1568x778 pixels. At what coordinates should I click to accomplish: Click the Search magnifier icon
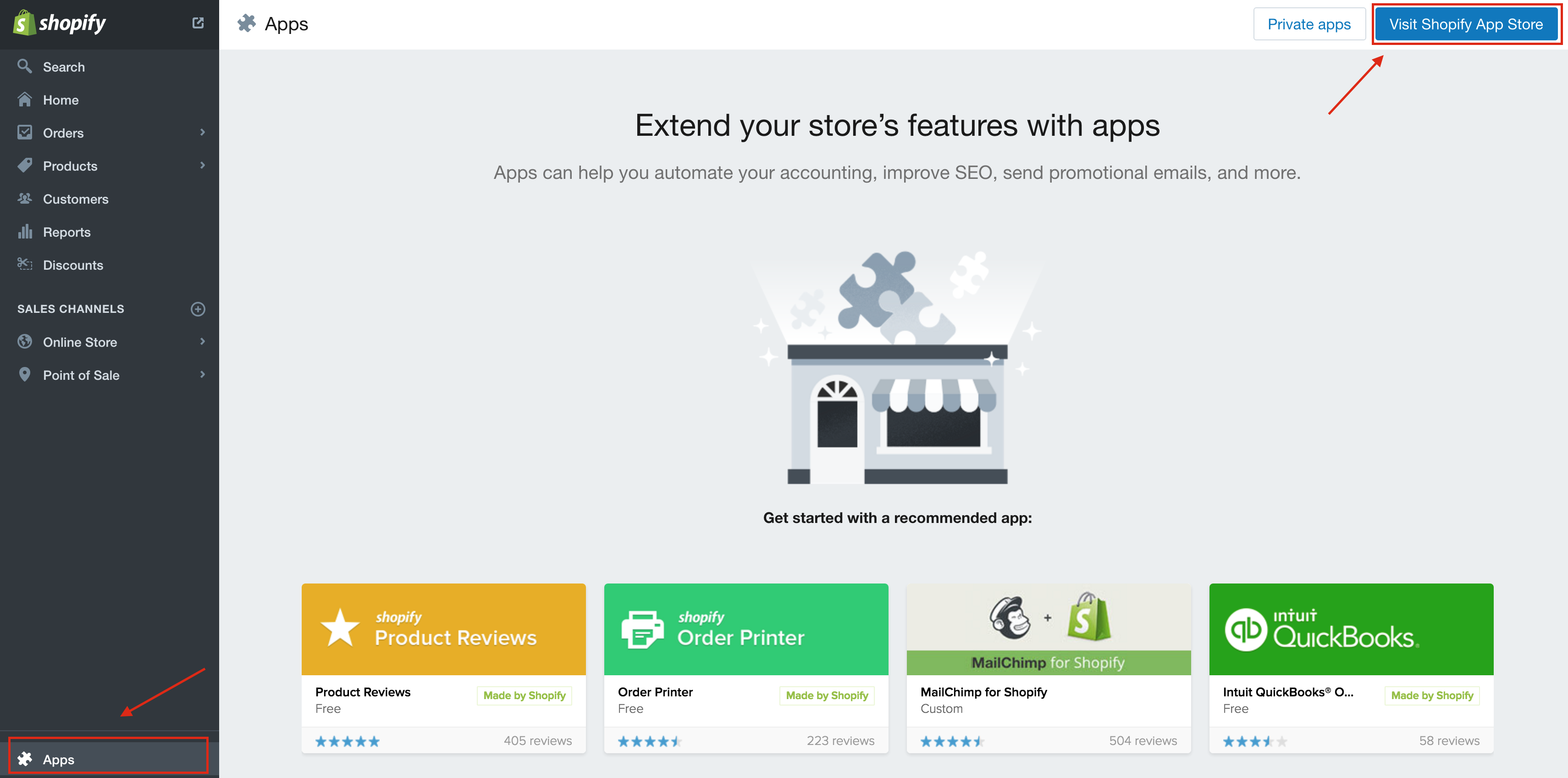pyautogui.click(x=24, y=66)
